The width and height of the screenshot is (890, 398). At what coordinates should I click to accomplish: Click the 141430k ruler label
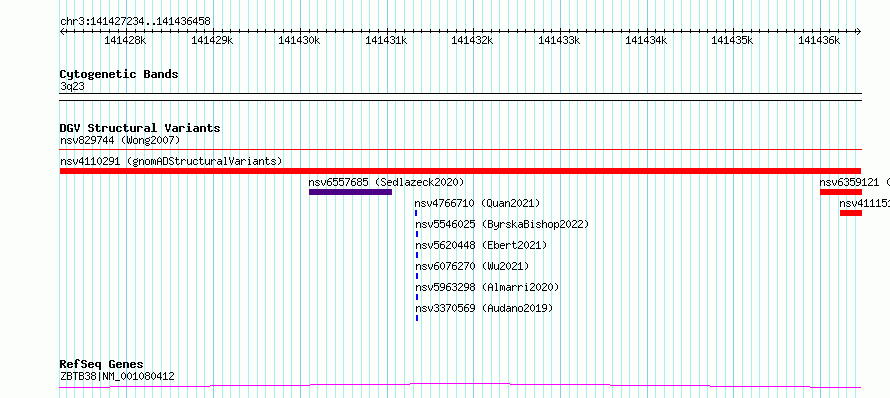pyautogui.click(x=299, y=41)
